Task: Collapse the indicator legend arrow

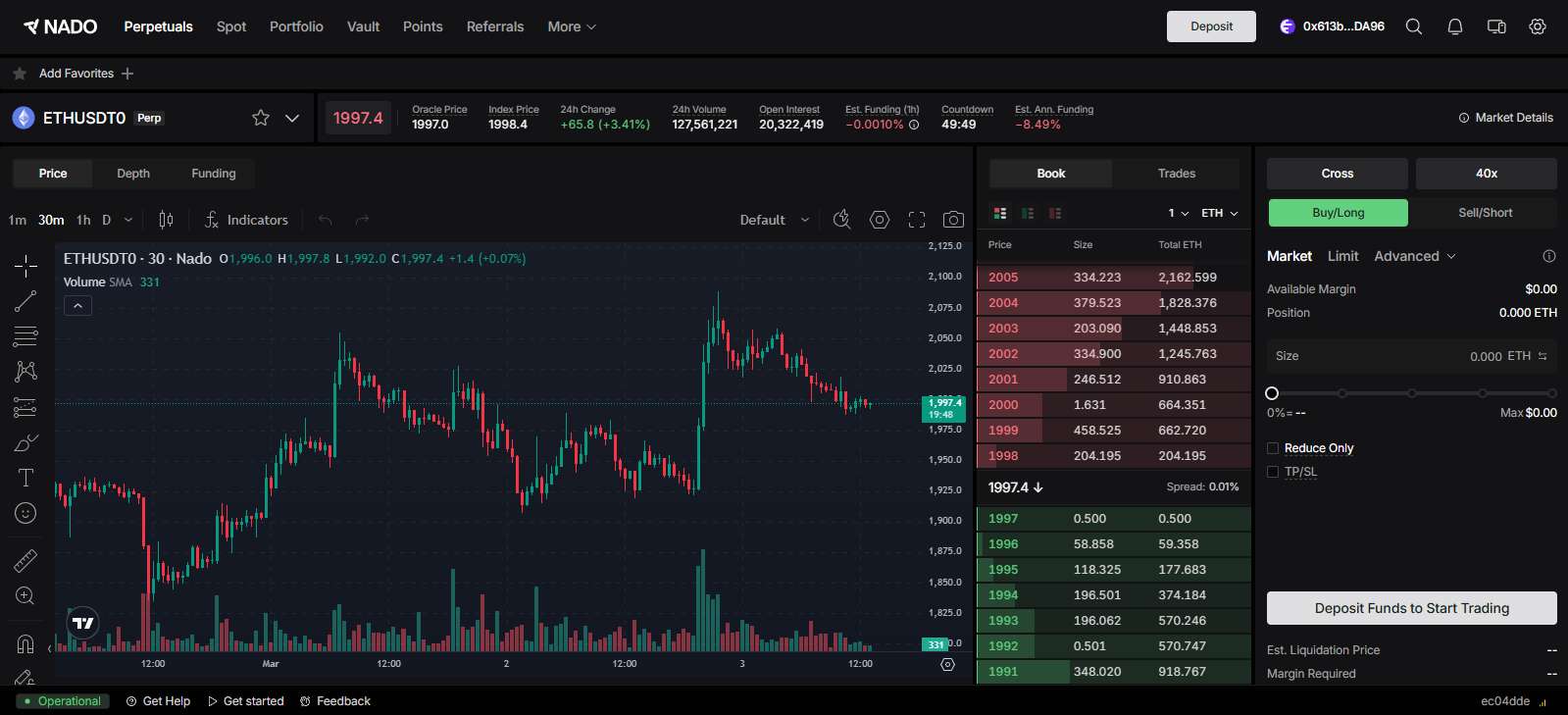Action: pos(77,306)
